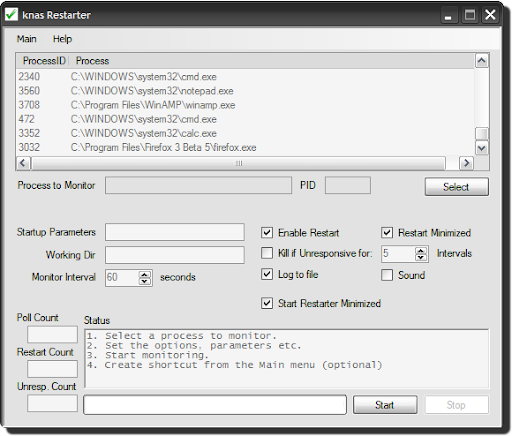This screenshot has height=436, width=512.
Task: Decrease Monitor Interval with down arrow
Action: point(145,281)
